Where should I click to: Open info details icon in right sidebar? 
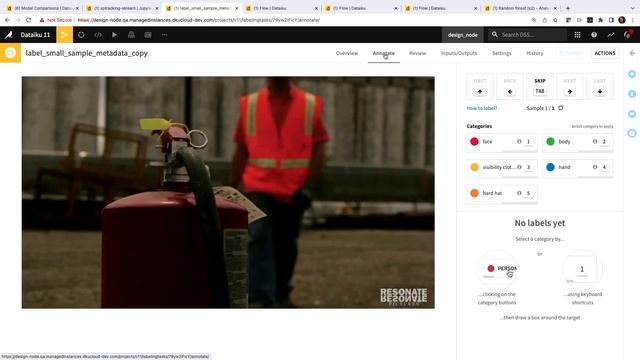tap(632, 94)
